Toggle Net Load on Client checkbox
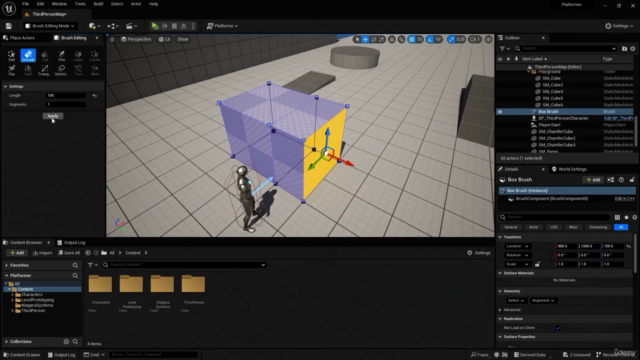640x360 pixels. click(558, 328)
